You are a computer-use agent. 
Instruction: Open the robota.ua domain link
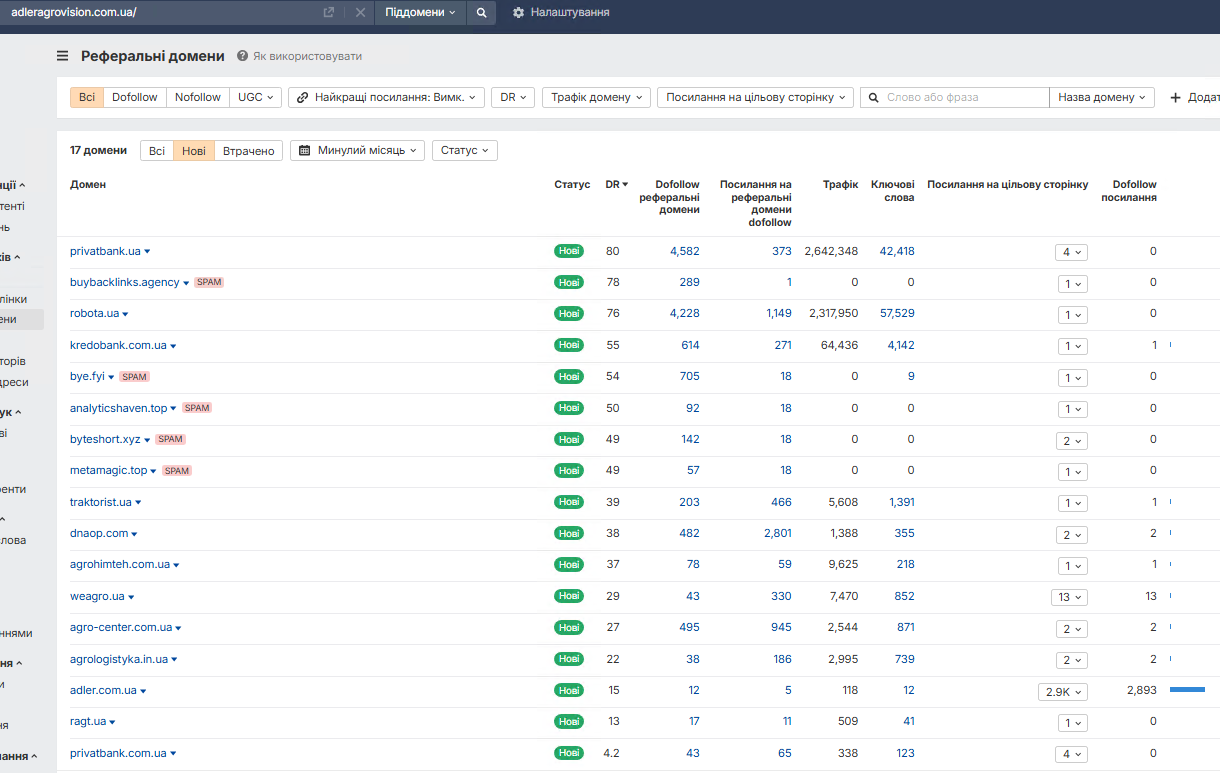point(94,313)
